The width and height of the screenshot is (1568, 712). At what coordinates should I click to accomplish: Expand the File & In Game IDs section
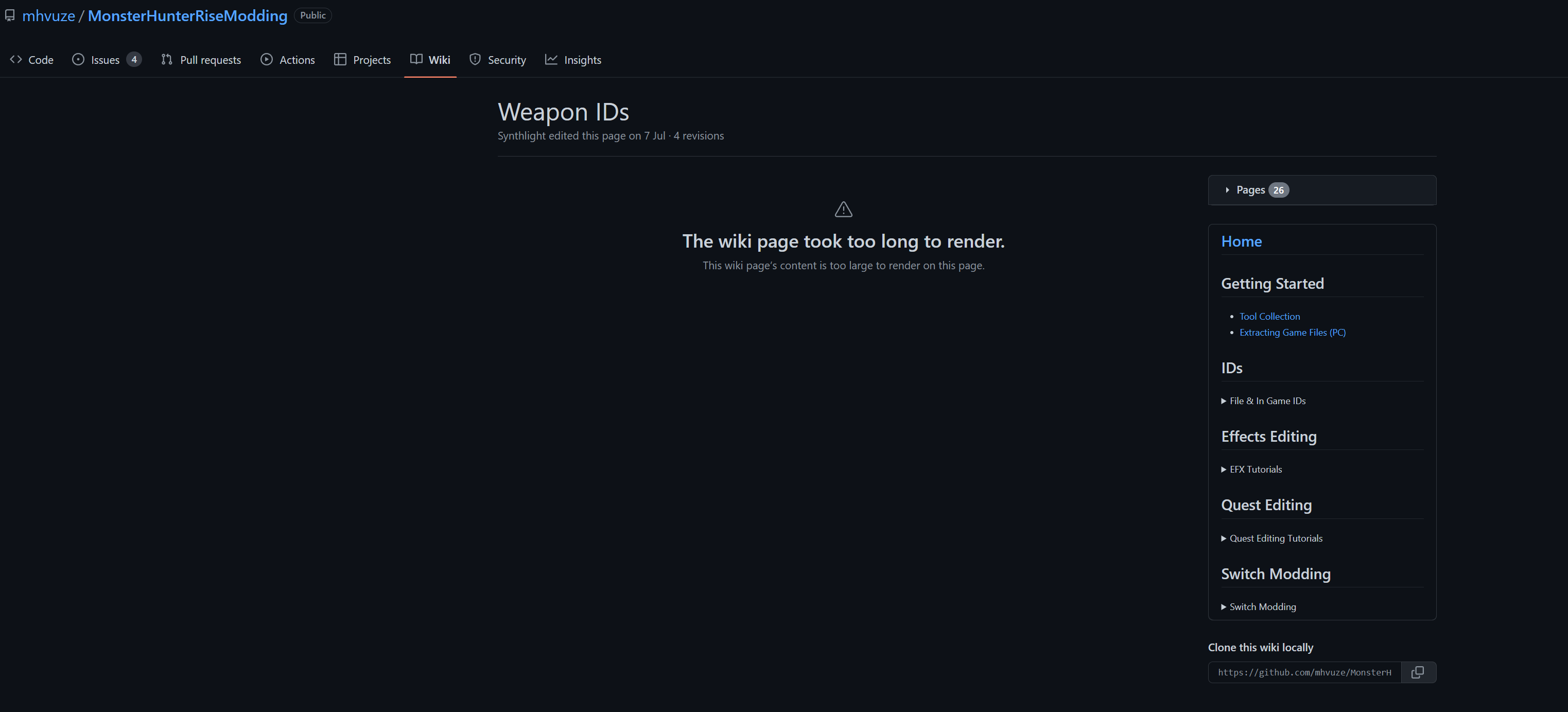(x=1267, y=401)
